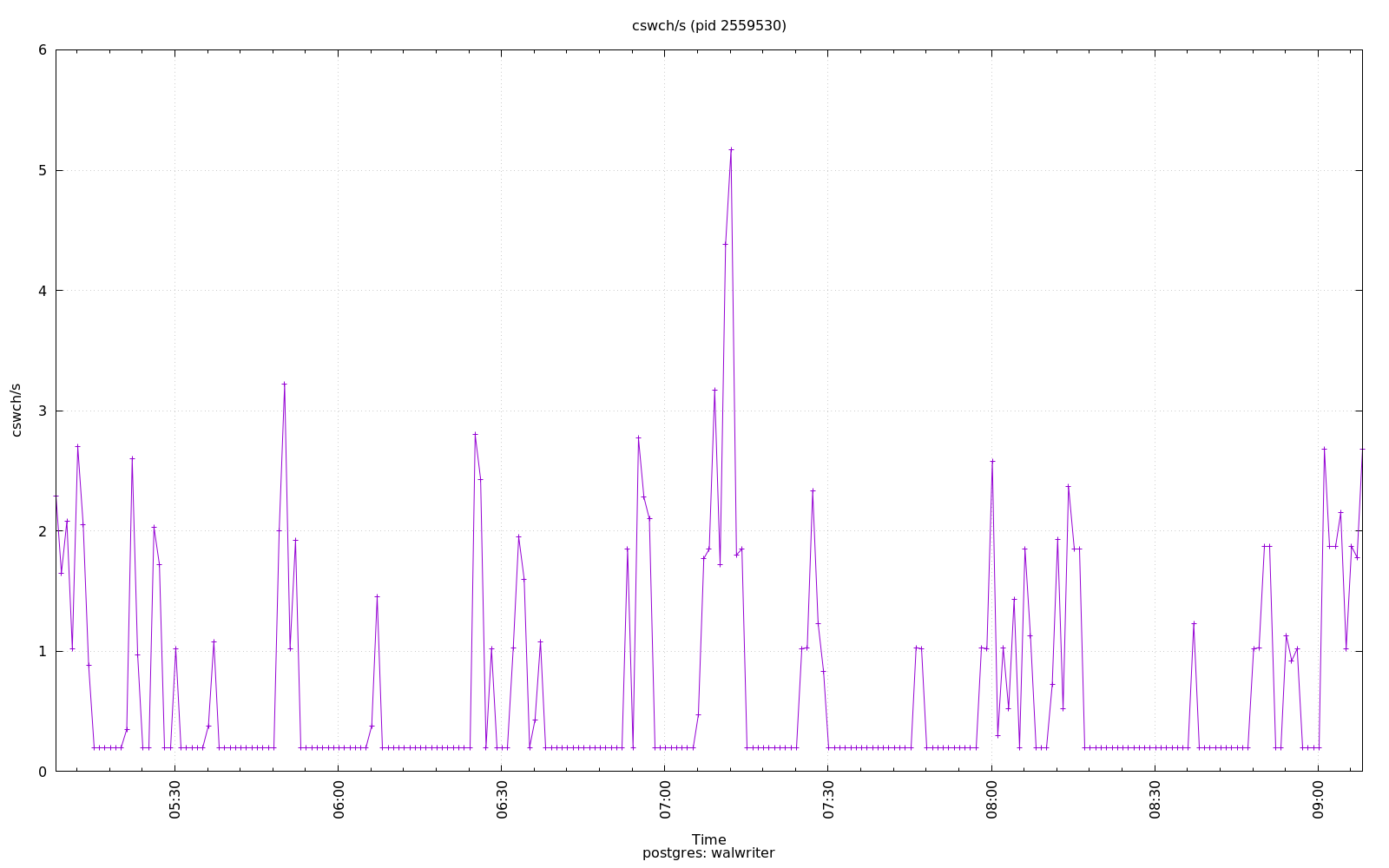
Task: Click the y-axis tick label 5
Action: [43, 170]
